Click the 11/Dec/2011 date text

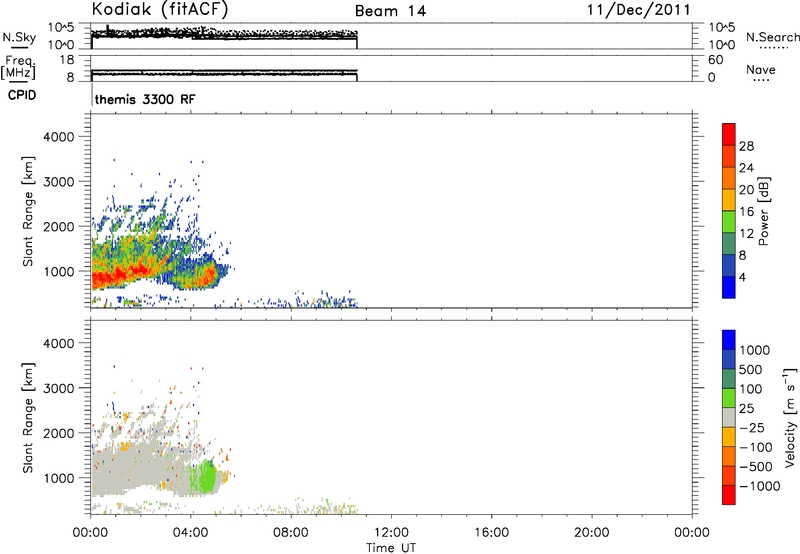coord(639,10)
